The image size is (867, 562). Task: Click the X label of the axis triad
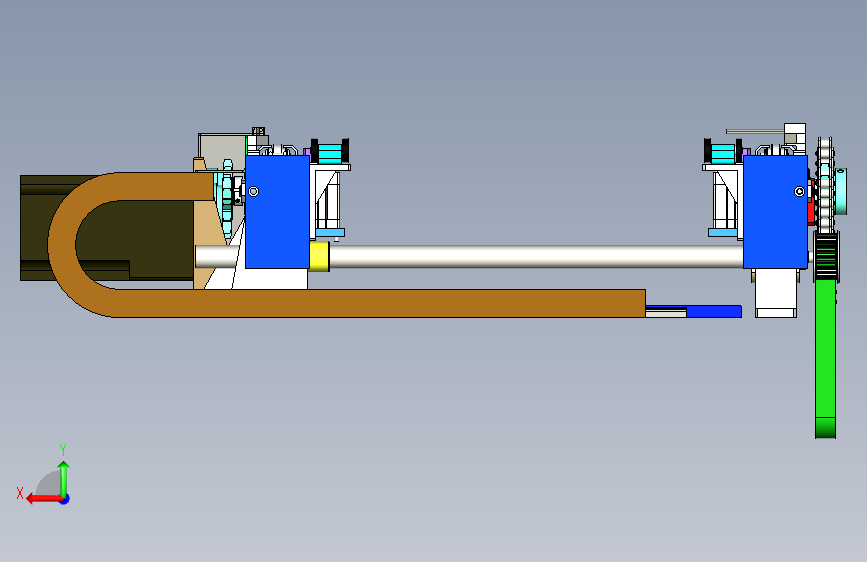tap(20, 493)
